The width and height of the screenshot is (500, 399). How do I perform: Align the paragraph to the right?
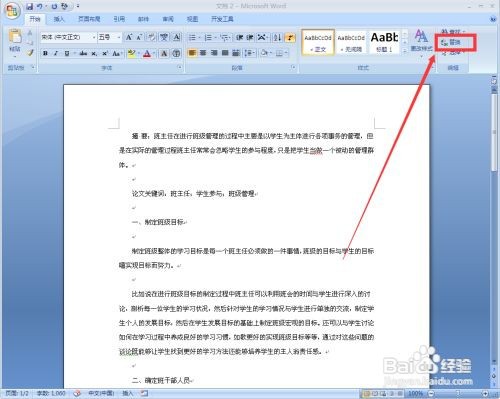[214, 53]
